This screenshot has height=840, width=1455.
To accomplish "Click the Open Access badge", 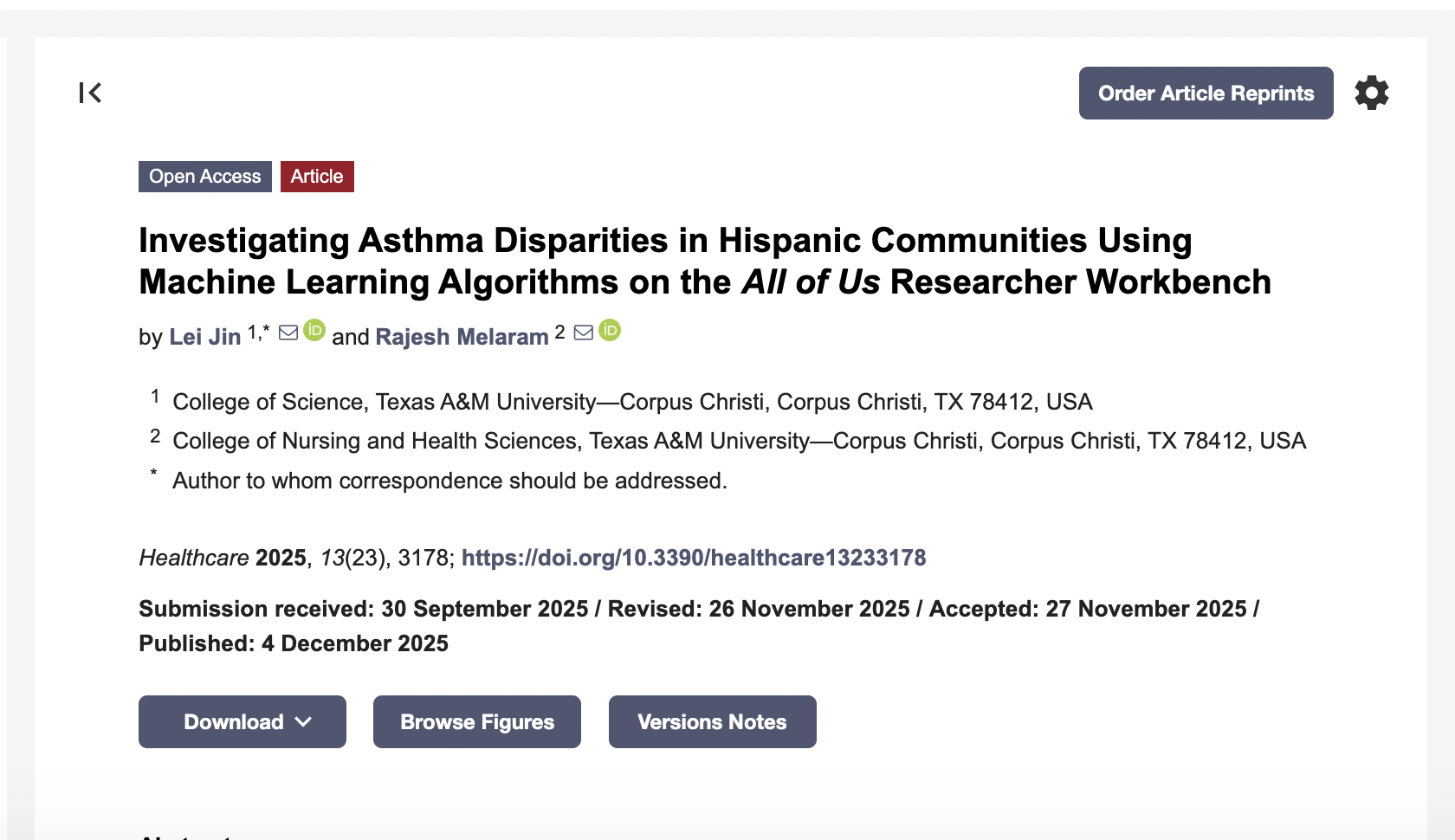I will (x=204, y=176).
